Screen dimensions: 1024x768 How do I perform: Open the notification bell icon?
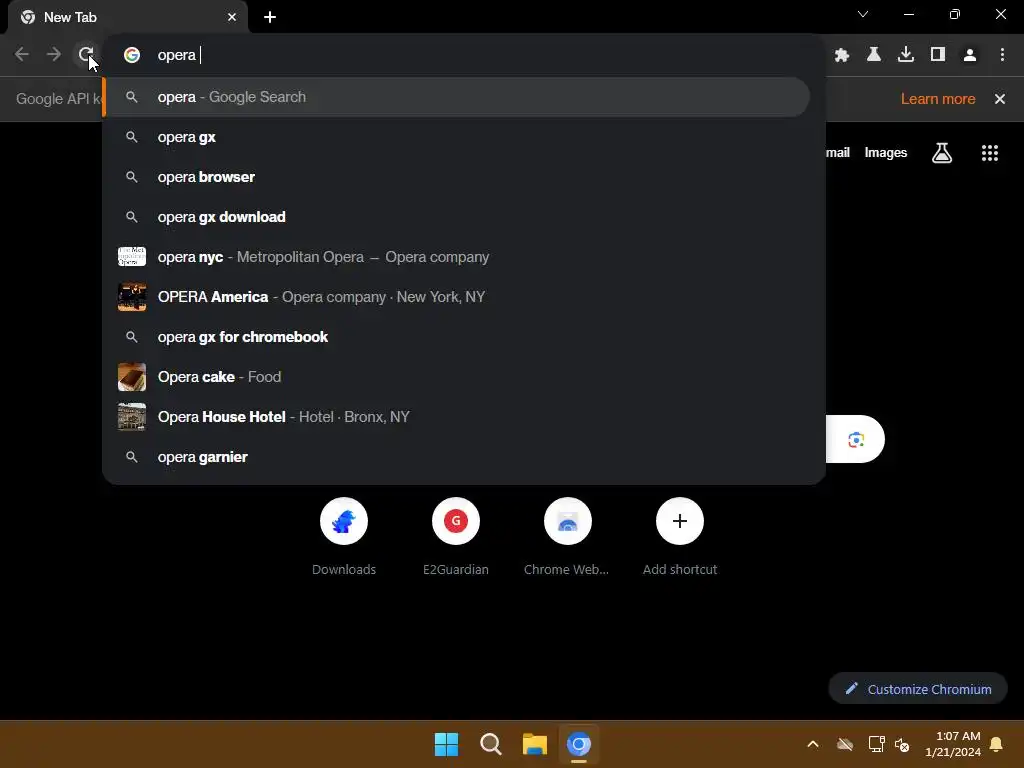click(x=997, y=744)
